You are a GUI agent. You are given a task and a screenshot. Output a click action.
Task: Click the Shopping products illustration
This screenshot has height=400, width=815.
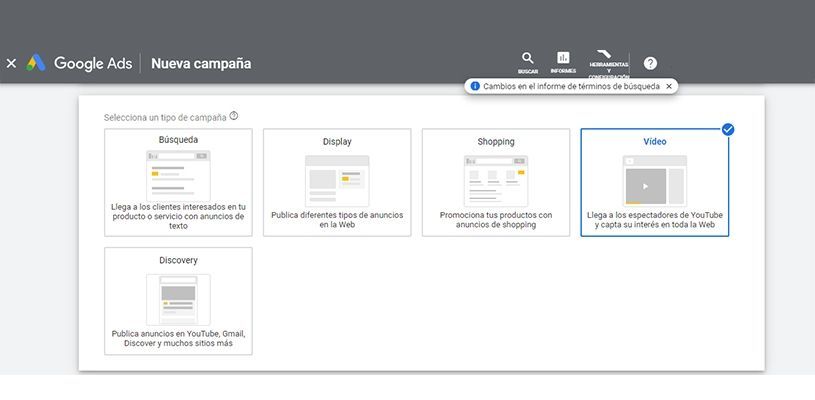coord(496,180)
